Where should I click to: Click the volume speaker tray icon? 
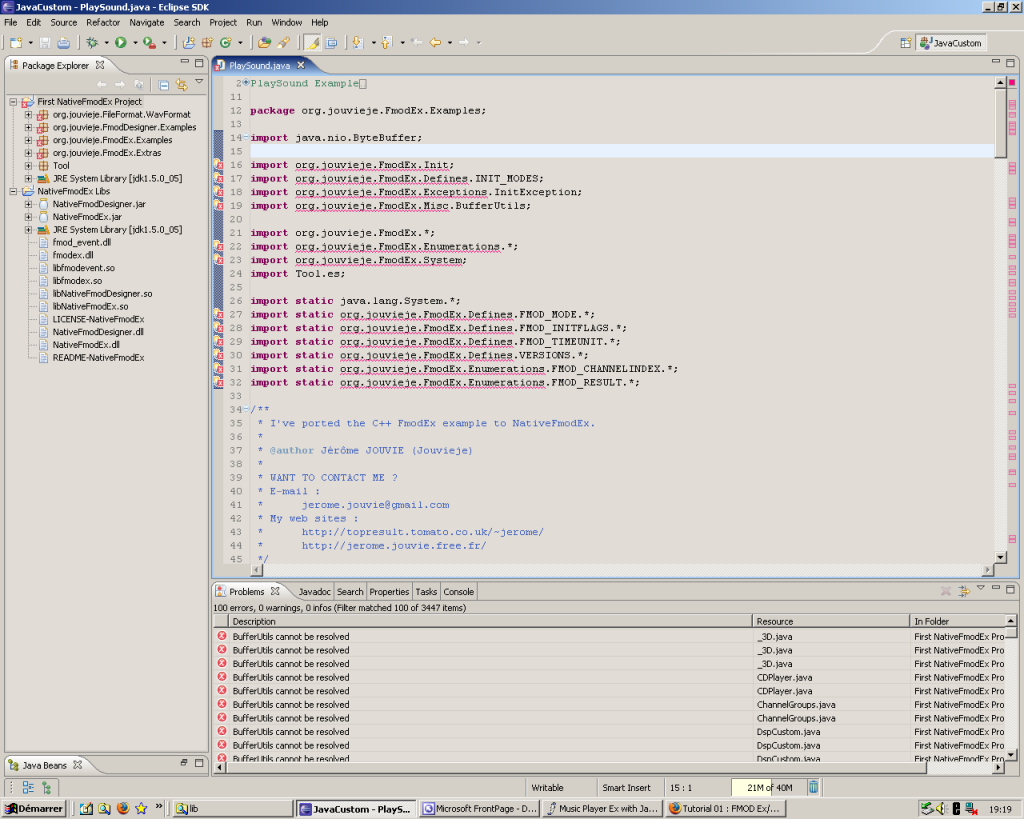pyautogui.click(x=941, y=809)
